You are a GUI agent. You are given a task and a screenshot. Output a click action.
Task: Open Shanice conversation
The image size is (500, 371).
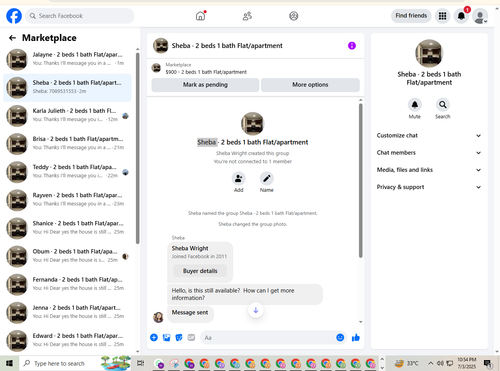[67, 228]
